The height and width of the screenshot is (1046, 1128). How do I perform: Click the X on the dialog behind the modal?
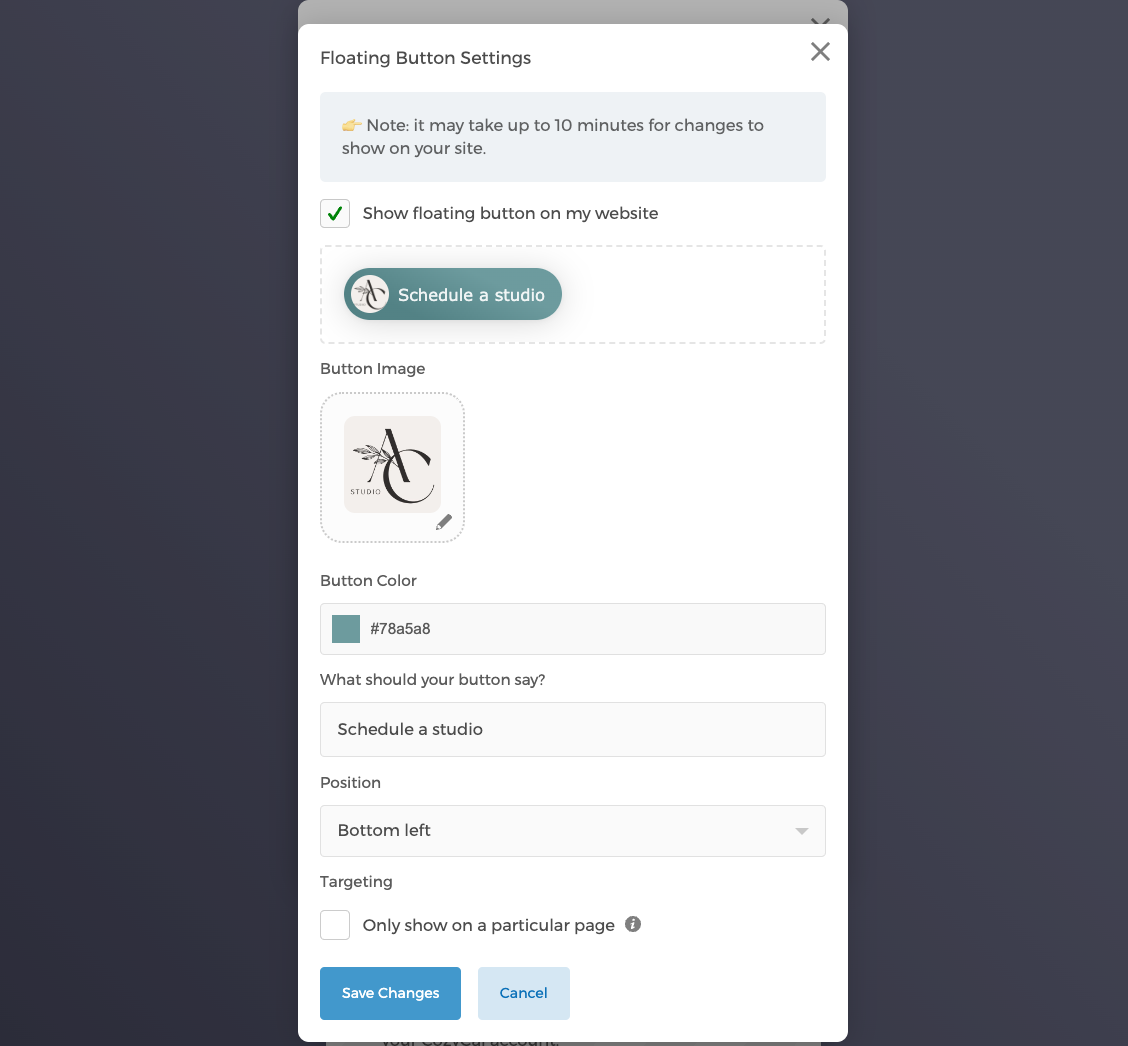pyautogui.click(x=820, y=22)
